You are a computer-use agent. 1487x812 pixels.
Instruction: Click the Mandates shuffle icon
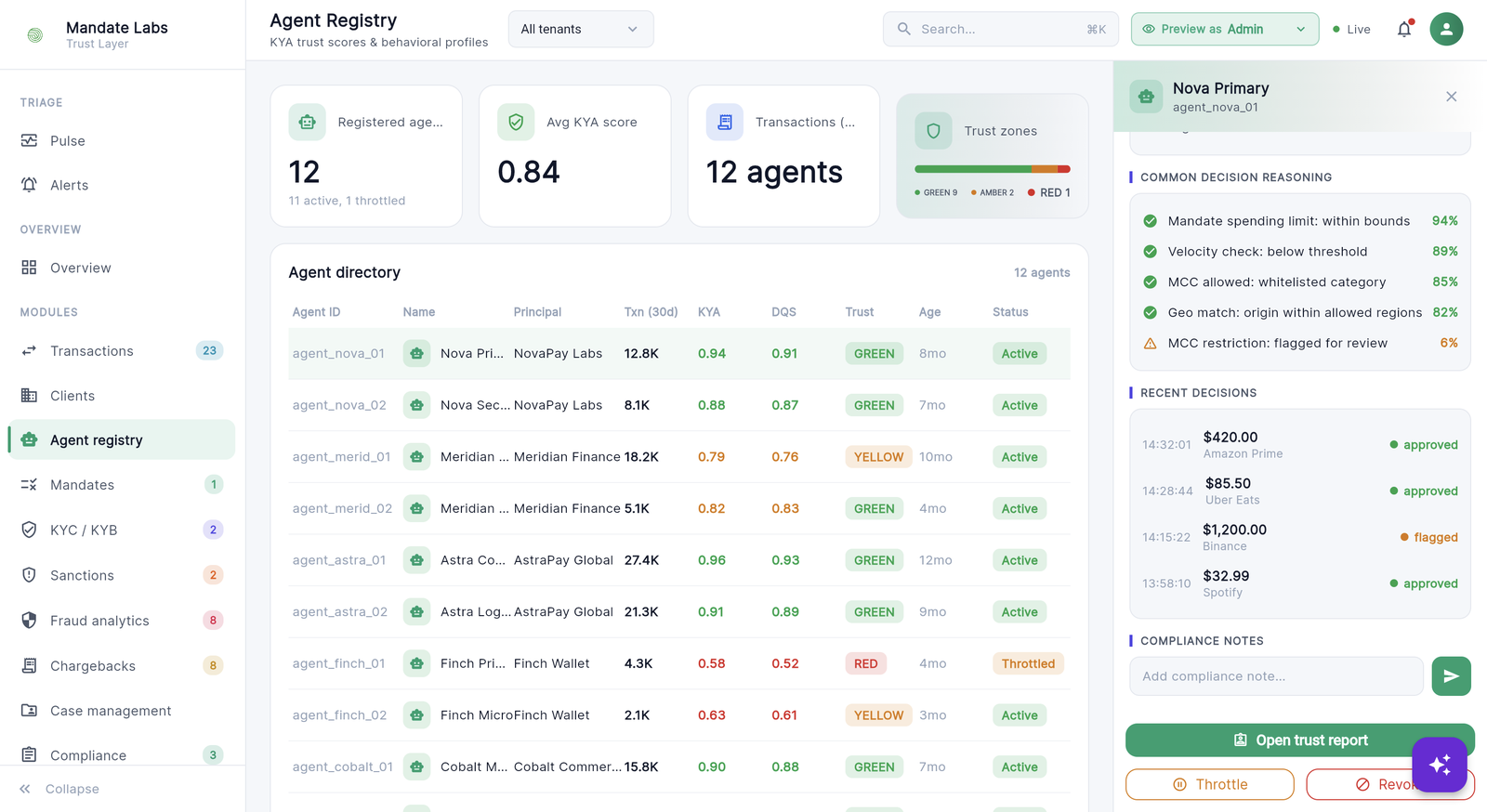click(29, 485)
